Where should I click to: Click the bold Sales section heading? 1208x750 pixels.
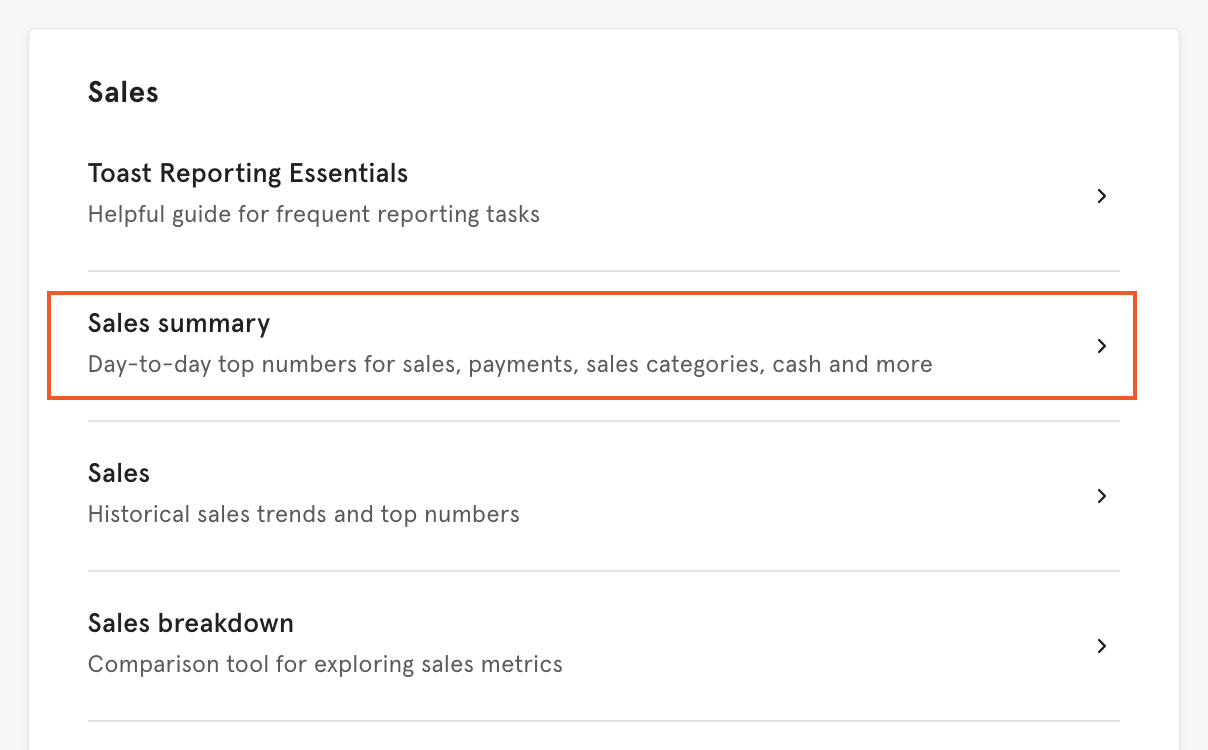point(123,92)
